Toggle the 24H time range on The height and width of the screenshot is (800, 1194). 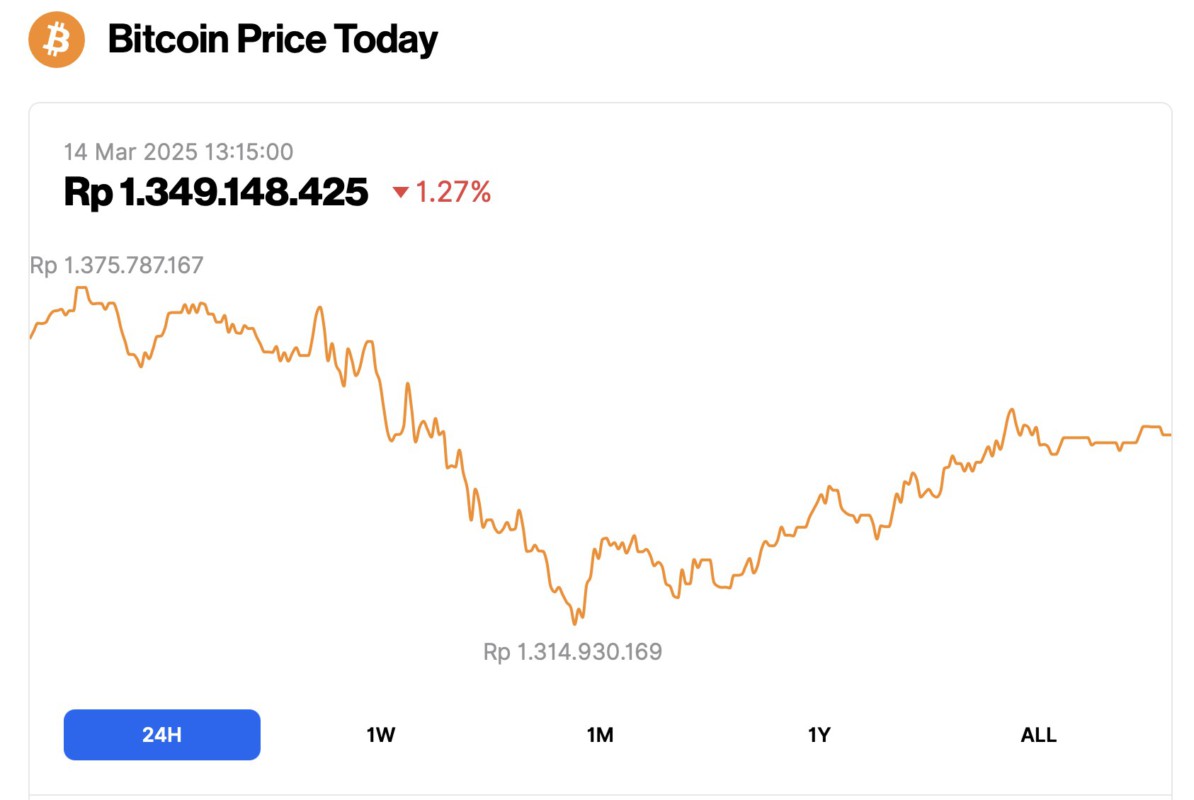click(x=161, y=734)
